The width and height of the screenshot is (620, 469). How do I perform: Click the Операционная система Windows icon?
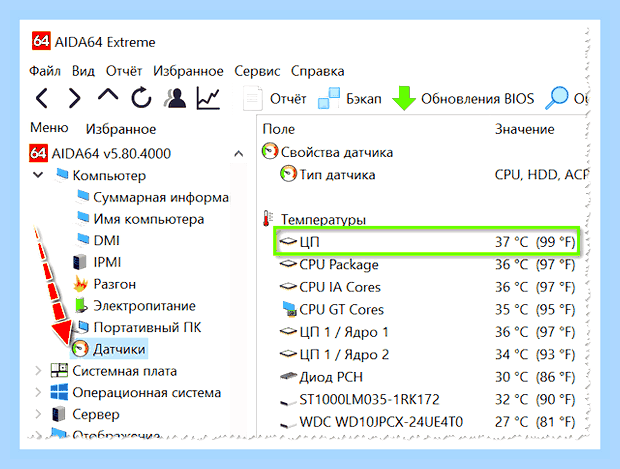[x=59, y=392]
